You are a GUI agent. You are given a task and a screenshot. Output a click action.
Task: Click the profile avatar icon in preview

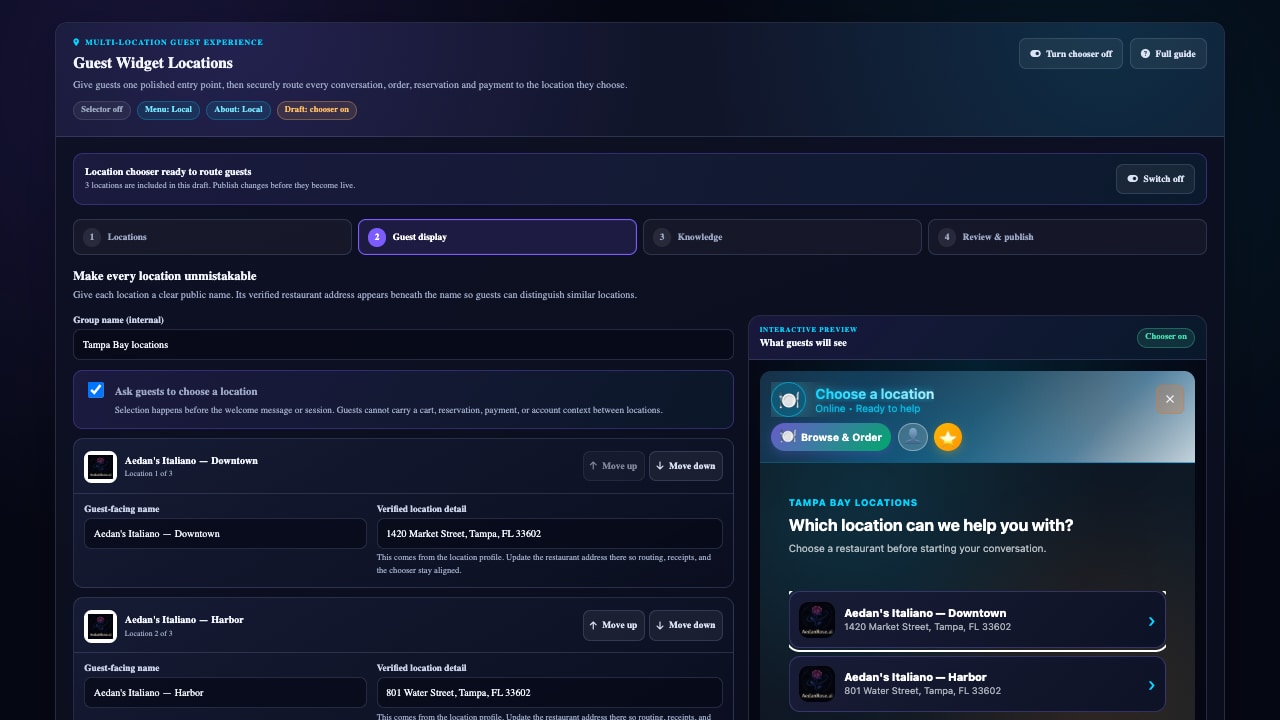point(912,437)
